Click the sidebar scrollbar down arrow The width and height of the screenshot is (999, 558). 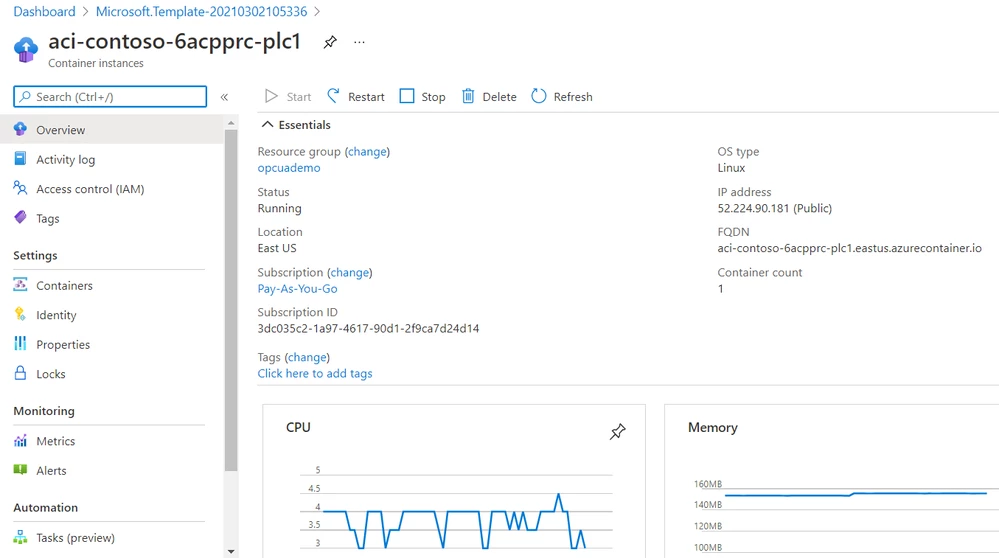(x=231, y=552)
